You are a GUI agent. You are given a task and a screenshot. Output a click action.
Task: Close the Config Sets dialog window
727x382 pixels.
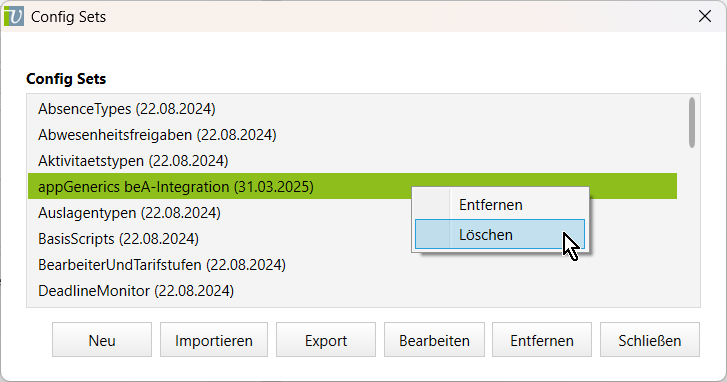pos(705,16)
